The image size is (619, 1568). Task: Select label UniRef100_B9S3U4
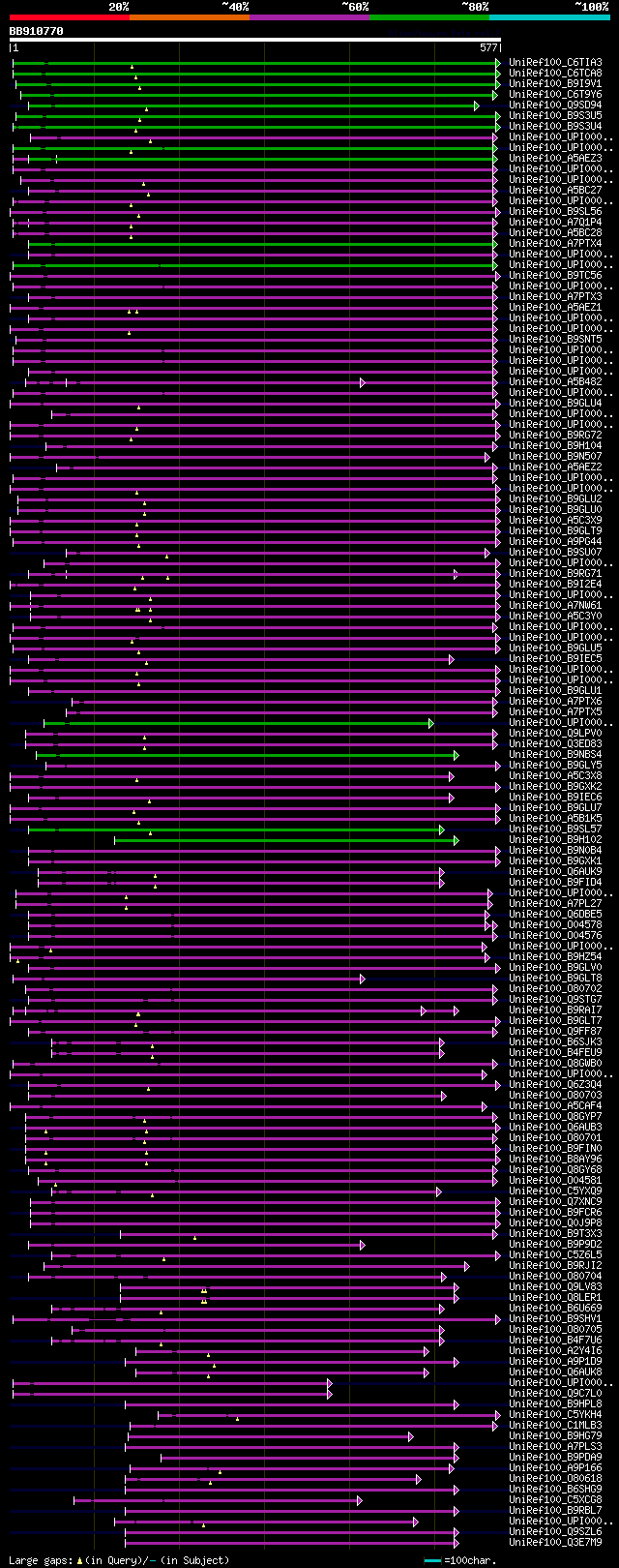tap(555, 127)
